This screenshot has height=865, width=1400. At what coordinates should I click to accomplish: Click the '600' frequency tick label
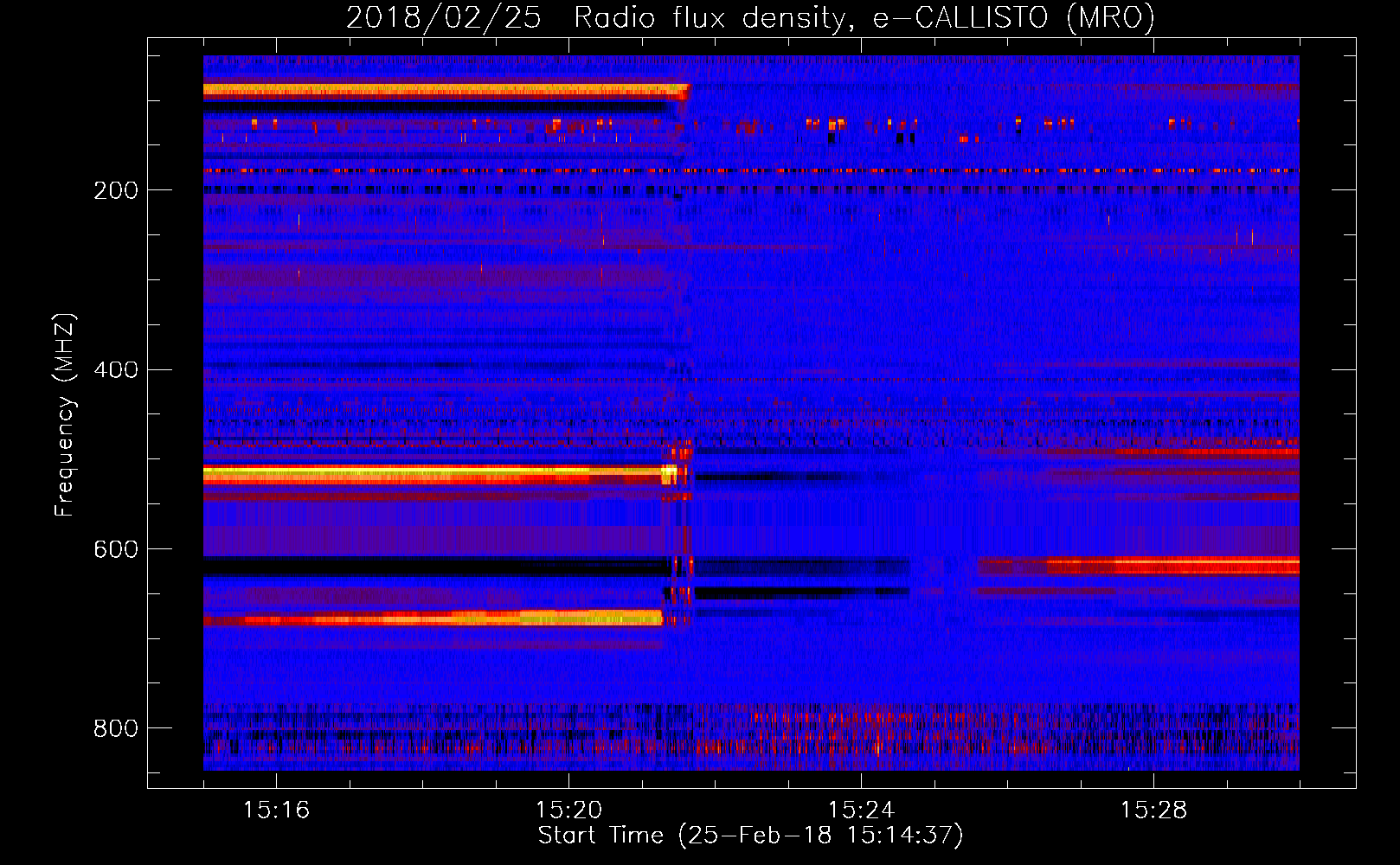(x=116, y=550)
